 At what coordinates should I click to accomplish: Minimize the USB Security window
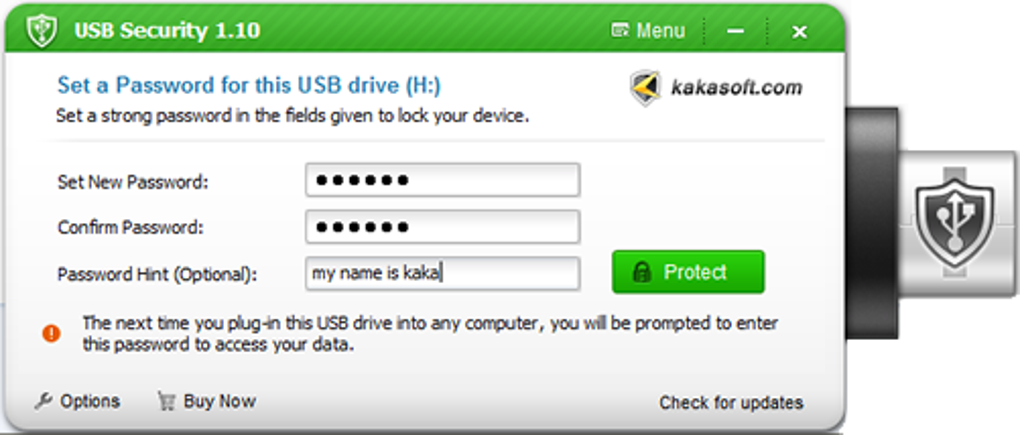(x=736, y=31)
